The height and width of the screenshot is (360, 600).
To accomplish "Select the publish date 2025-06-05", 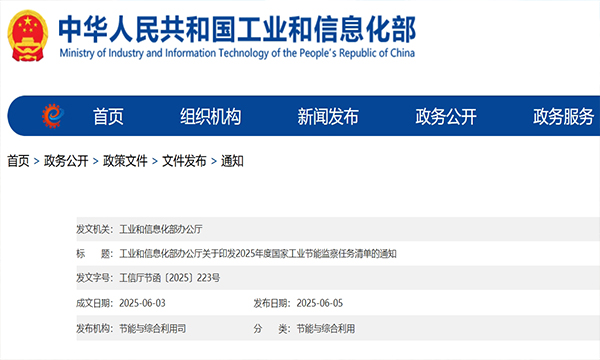I will 320,303.
